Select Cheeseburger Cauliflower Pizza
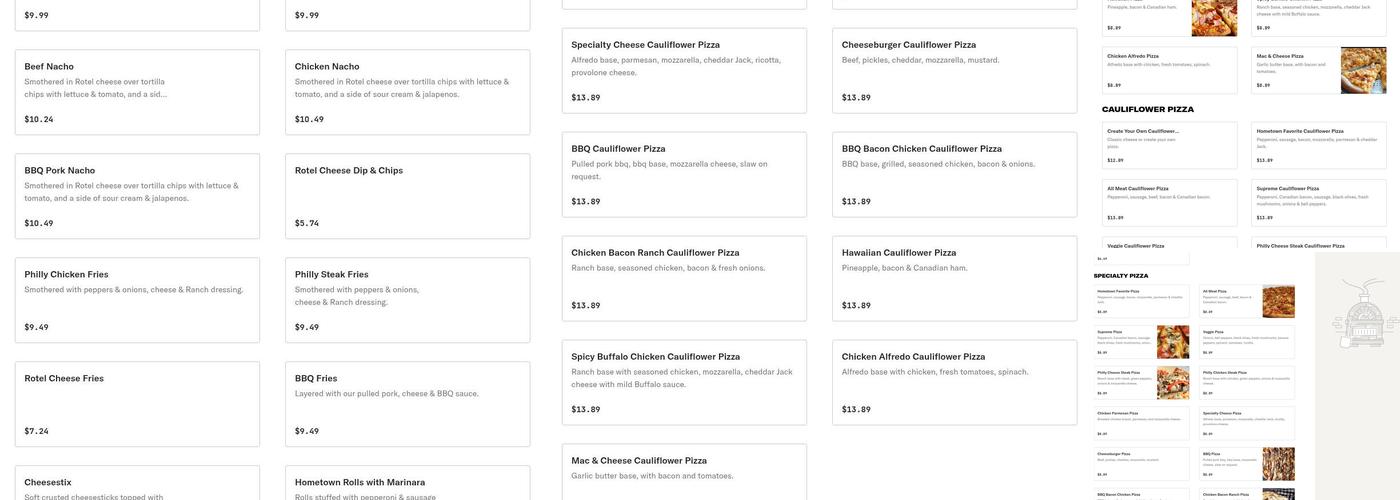Image resolution: width=1400 pixels, height=500 pixels. click(x=954, y=70)
